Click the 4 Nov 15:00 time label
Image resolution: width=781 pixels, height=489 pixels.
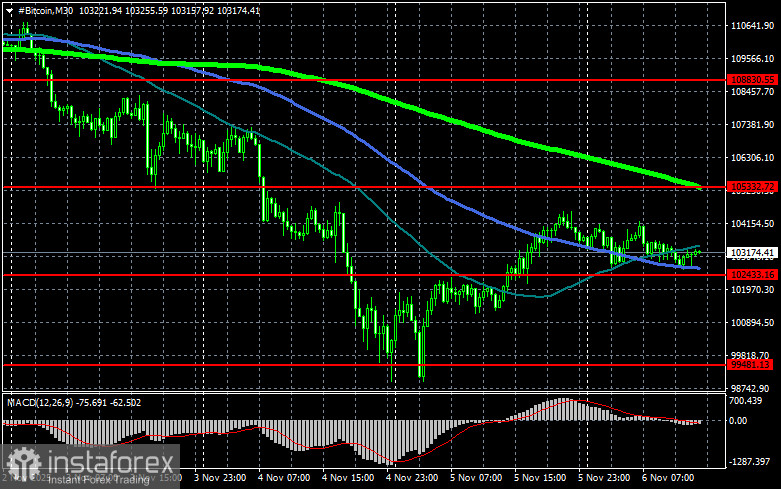[348, 478]
